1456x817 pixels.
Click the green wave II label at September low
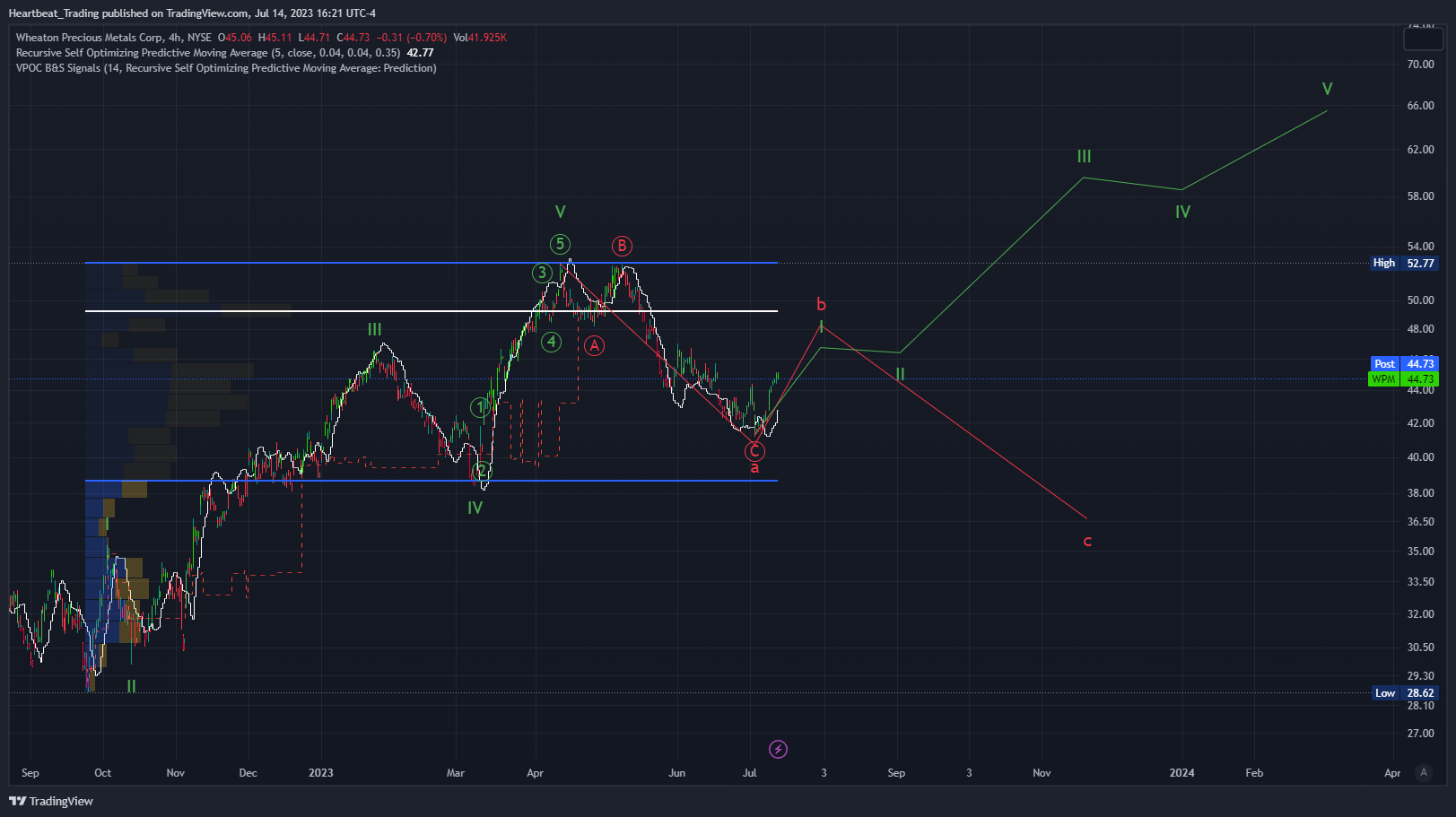click(131, 686)
